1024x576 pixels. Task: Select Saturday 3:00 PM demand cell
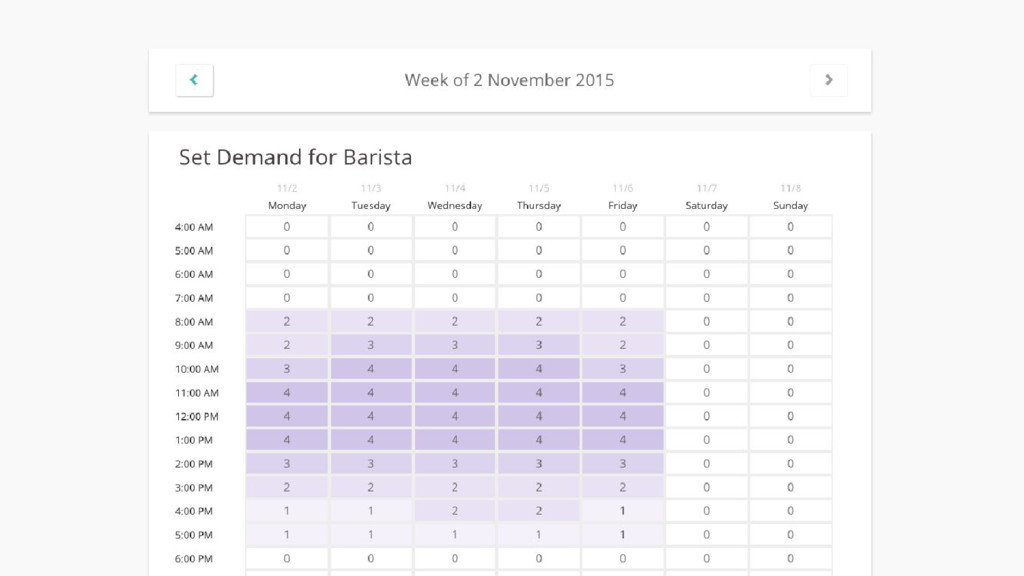tap(706, 487)
